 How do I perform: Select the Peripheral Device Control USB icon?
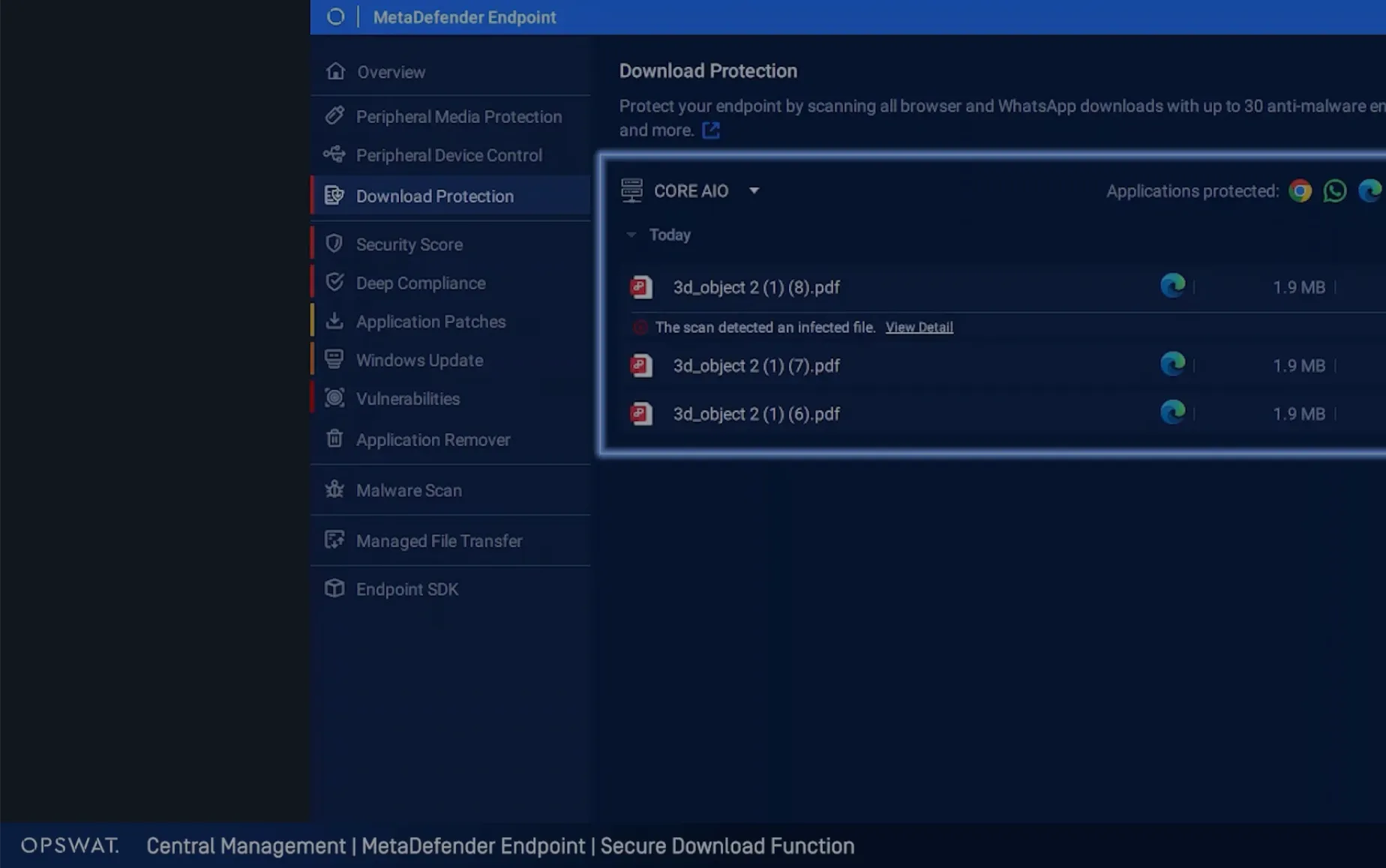click(334, 154)
